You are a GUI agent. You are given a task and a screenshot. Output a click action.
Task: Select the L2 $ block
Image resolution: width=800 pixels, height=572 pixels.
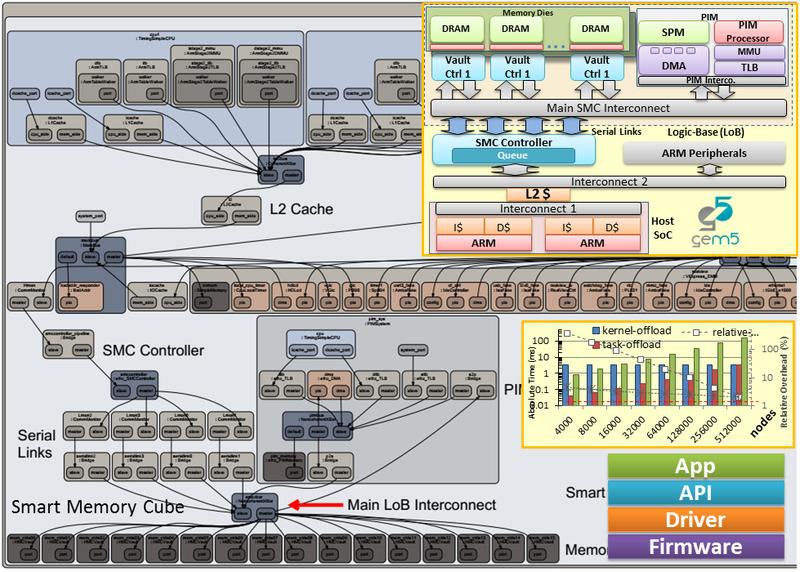coord(538,194)
